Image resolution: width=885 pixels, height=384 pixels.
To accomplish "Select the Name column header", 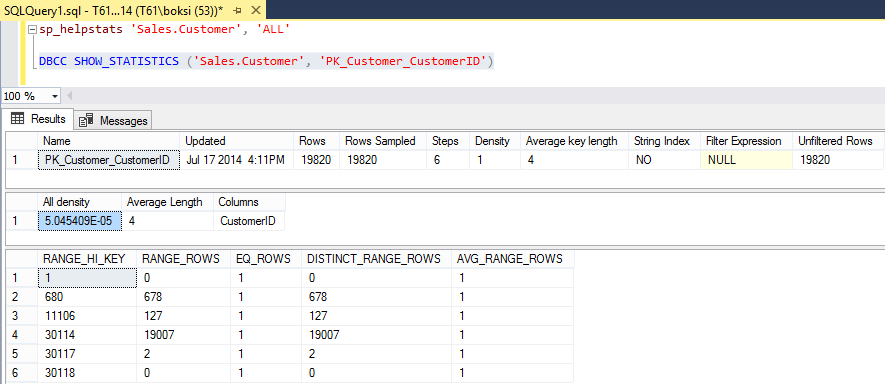I will pyautogui.click(x=109, y=141).
